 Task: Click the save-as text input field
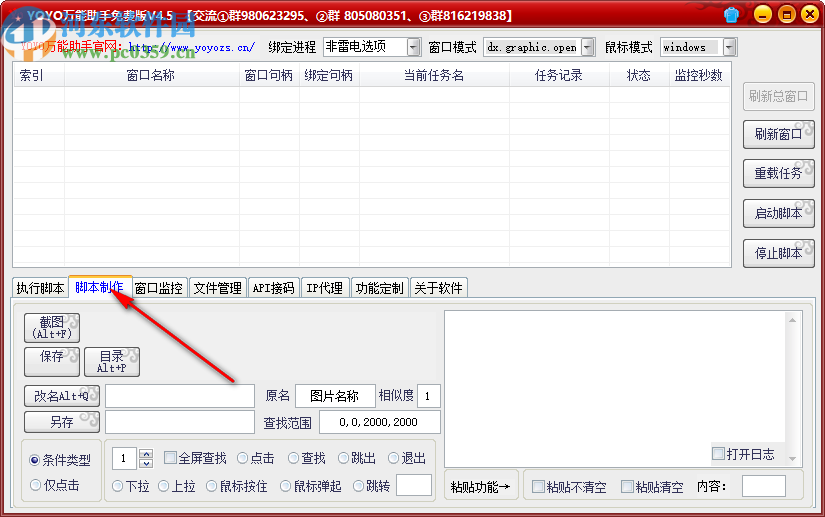click(180, 422)
